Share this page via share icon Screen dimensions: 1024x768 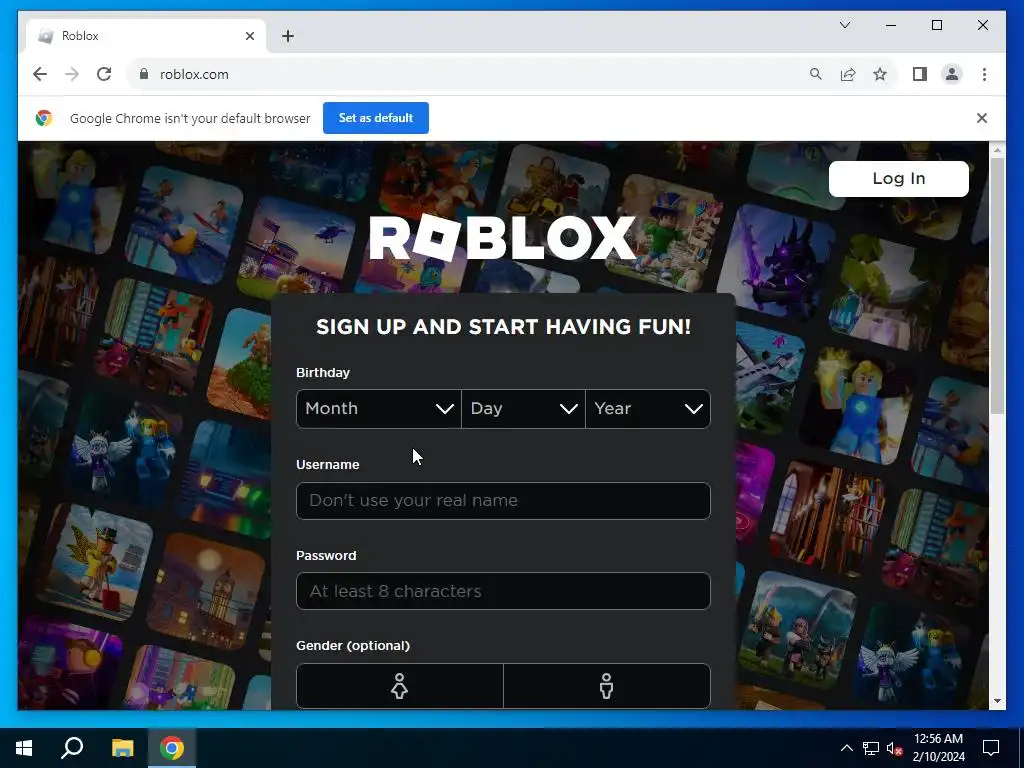(x=848, y=74)
